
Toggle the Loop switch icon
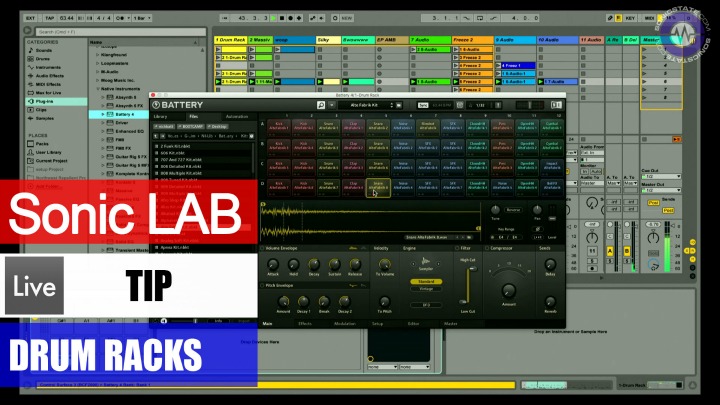480,18
